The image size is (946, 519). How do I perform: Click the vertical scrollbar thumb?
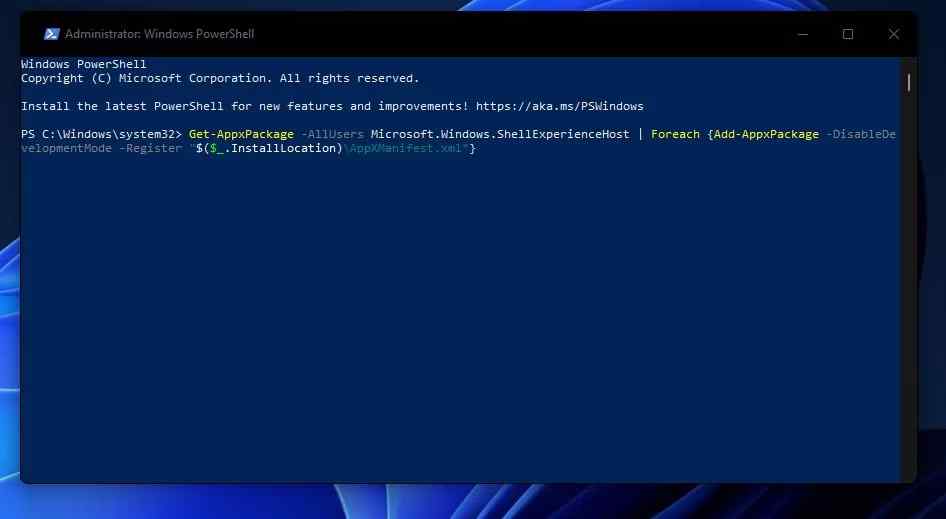pos(909,82)
